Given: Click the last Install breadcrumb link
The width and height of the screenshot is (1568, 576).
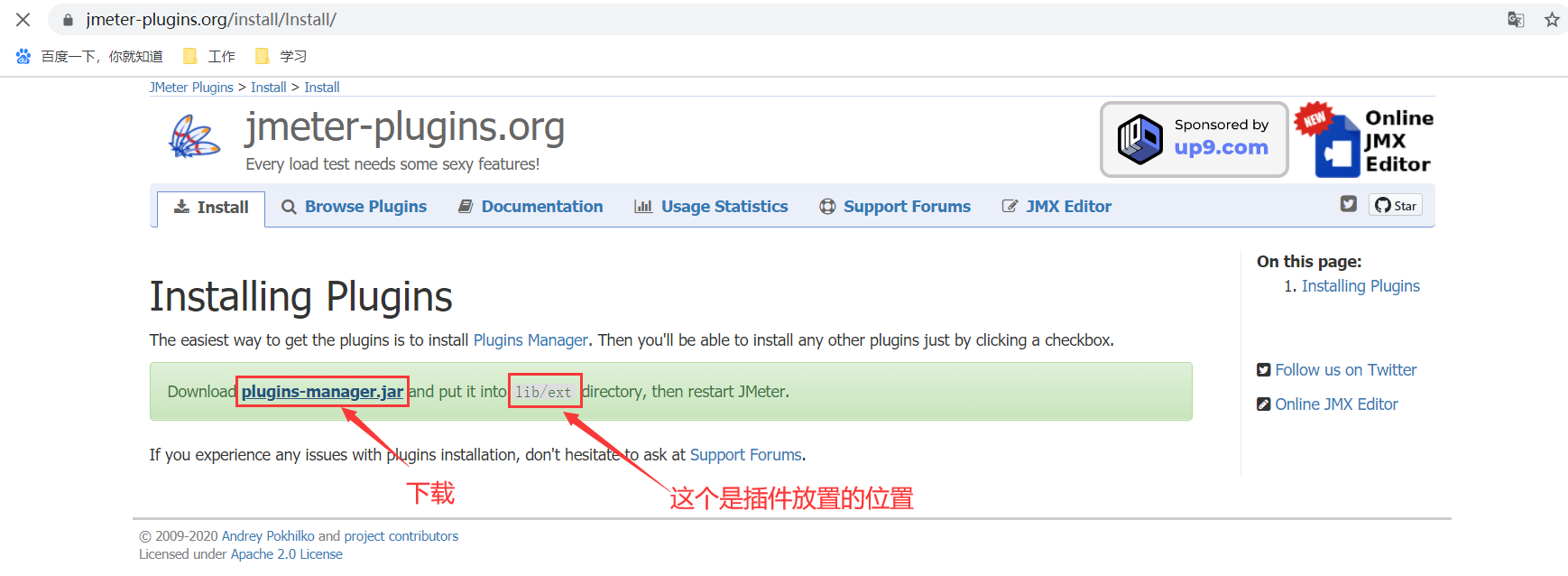Looking at the screenshot, I should click(x=322, y=88).
